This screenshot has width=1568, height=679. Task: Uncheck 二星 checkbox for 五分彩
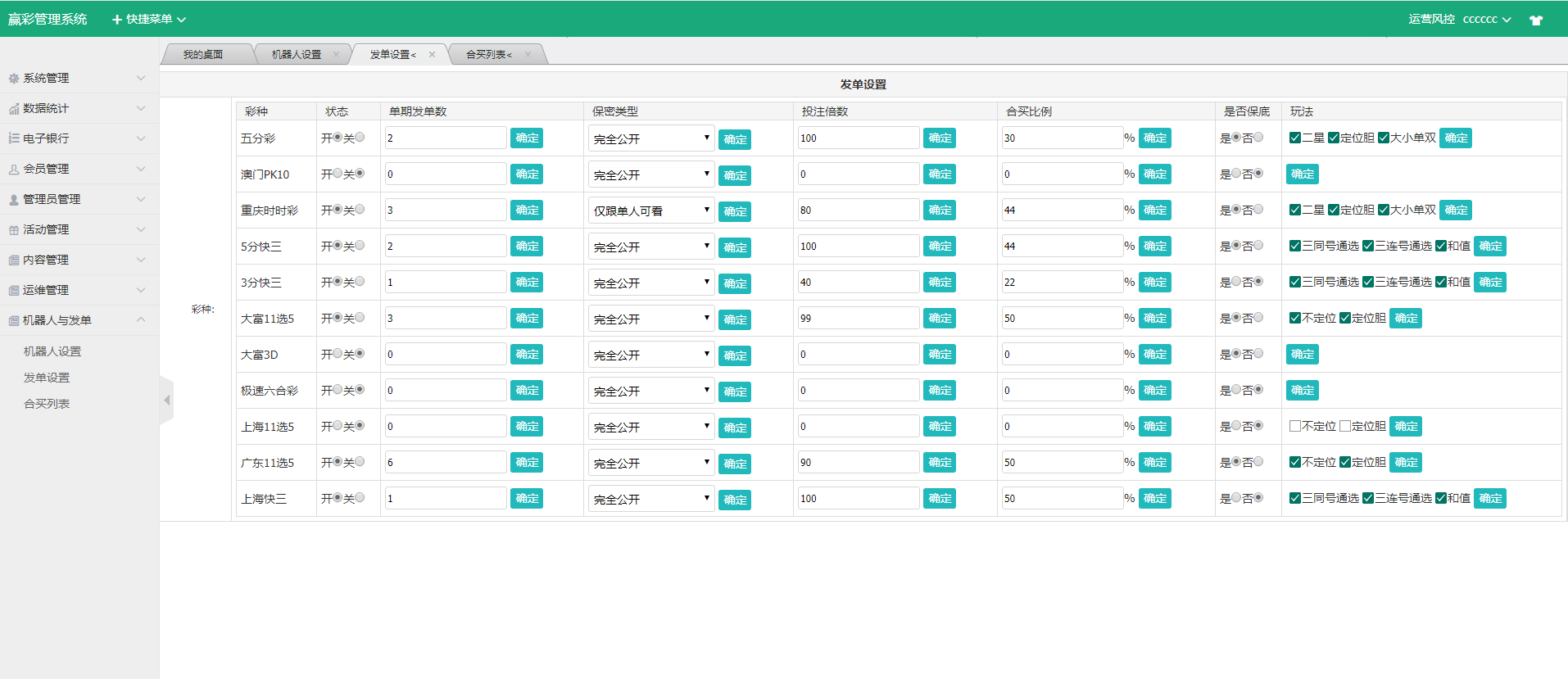coord(1294,138)
